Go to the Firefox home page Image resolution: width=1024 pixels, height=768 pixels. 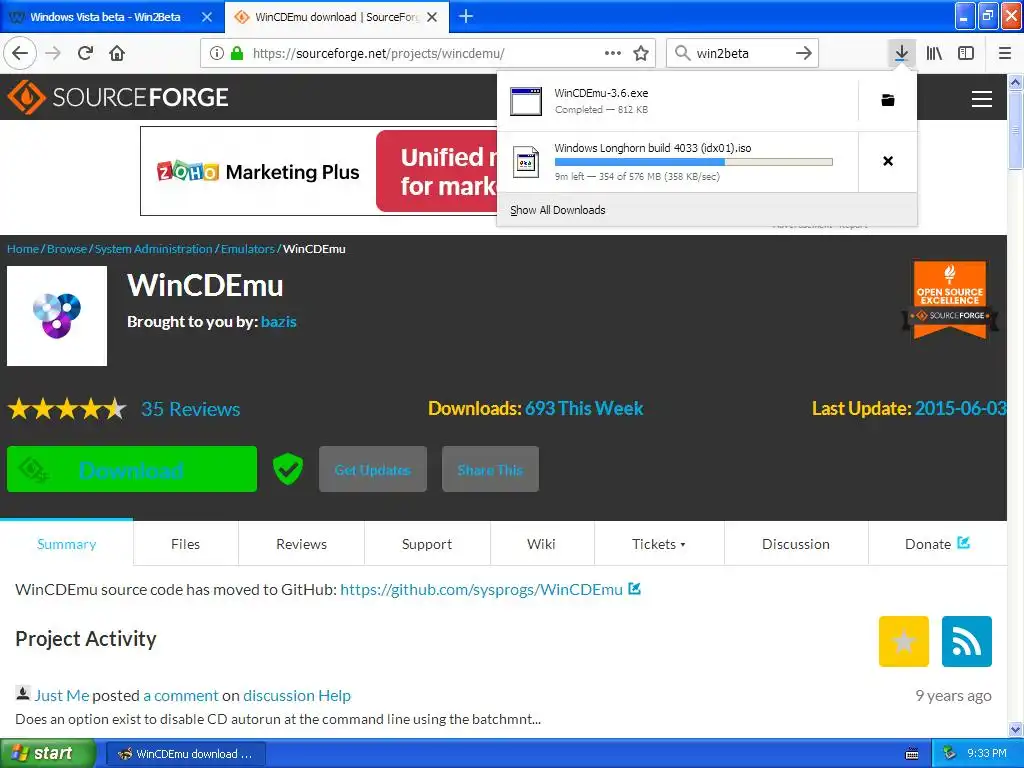pos(117,53)
